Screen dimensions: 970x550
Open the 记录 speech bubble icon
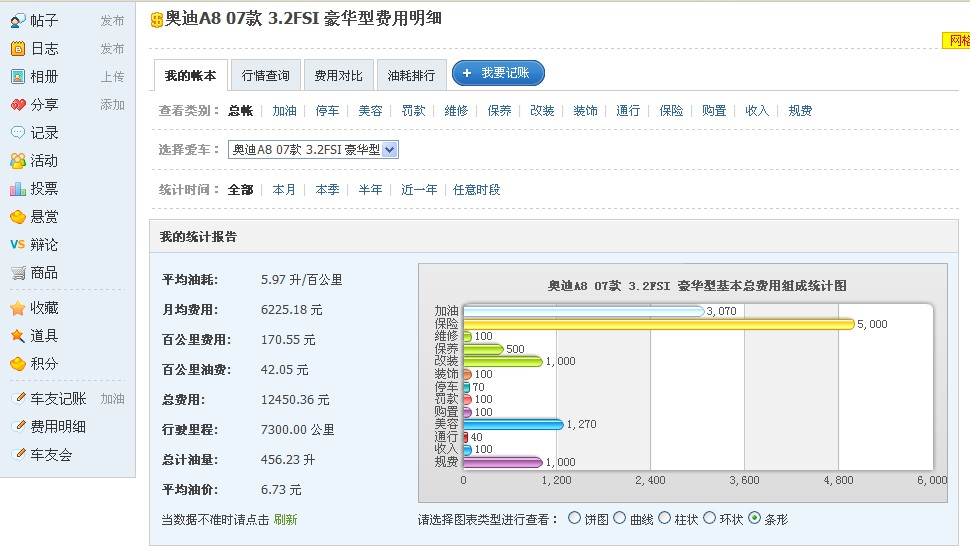(18, 132)
